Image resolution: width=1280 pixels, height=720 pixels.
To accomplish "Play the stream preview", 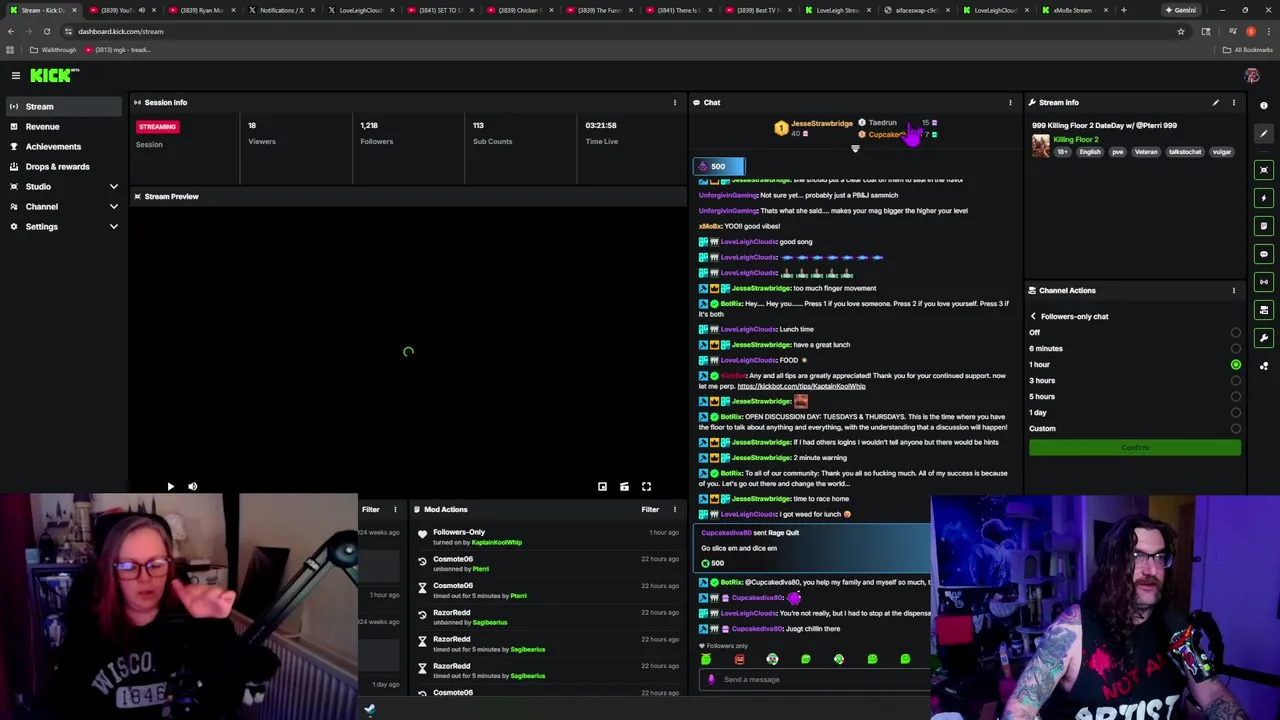I will point(170,486).
